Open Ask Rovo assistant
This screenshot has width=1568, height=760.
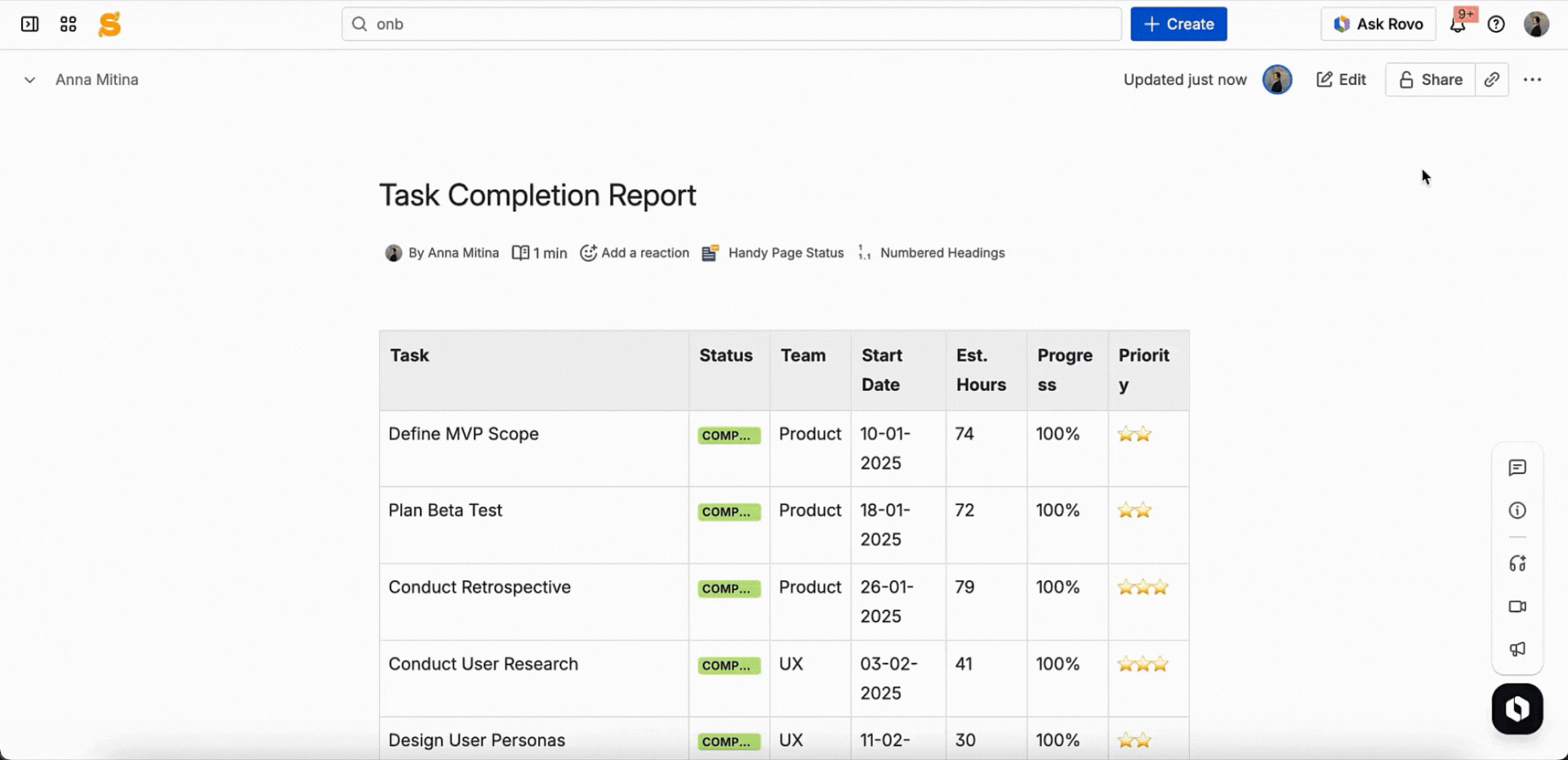(x=1378, y=25)
